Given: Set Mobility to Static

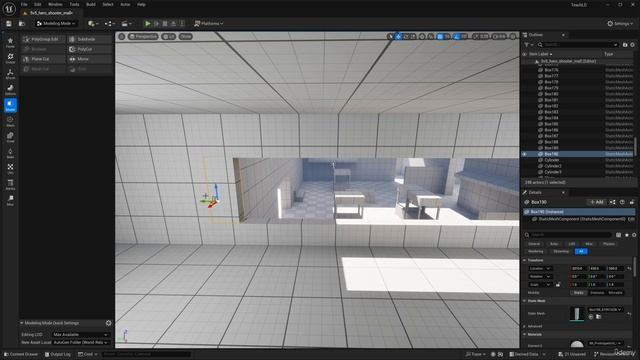Looking at the screenshot, I should tap(578, 293).
